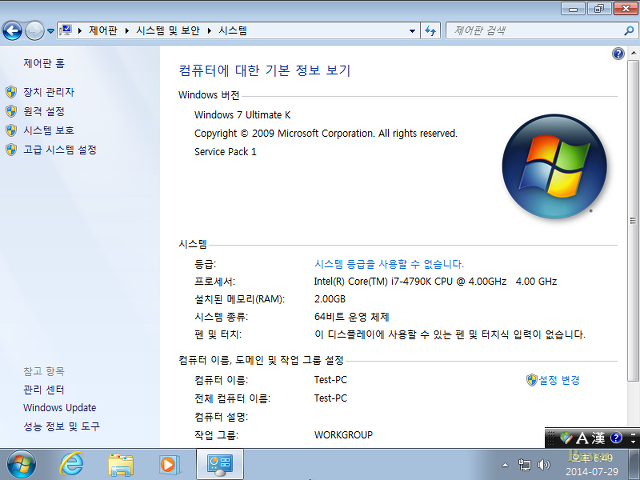Click the 2.00GB memory value
The image size is (640, 480).
330,299
